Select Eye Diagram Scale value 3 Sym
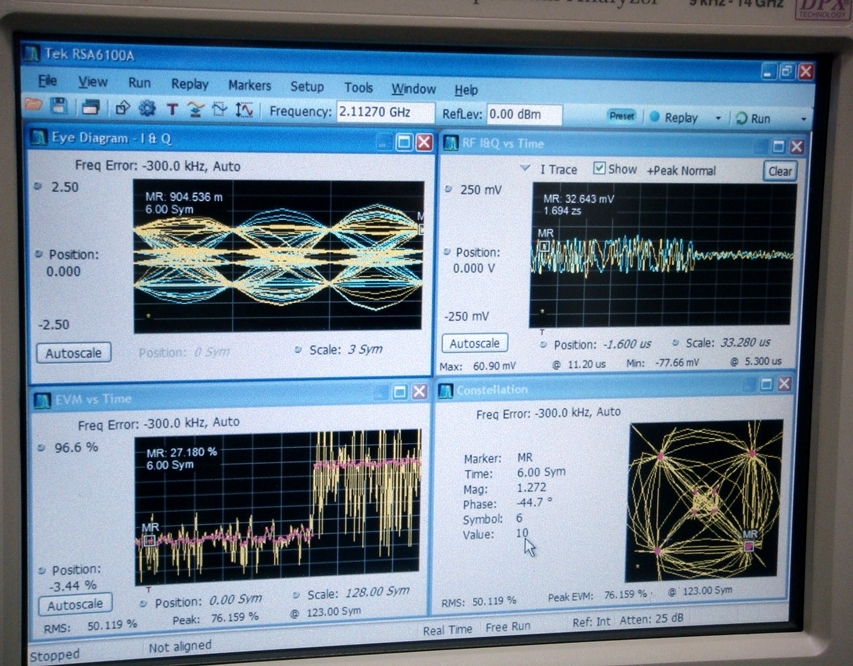The height and width of the screenshot is (666, 853). (x=364, y=349)
